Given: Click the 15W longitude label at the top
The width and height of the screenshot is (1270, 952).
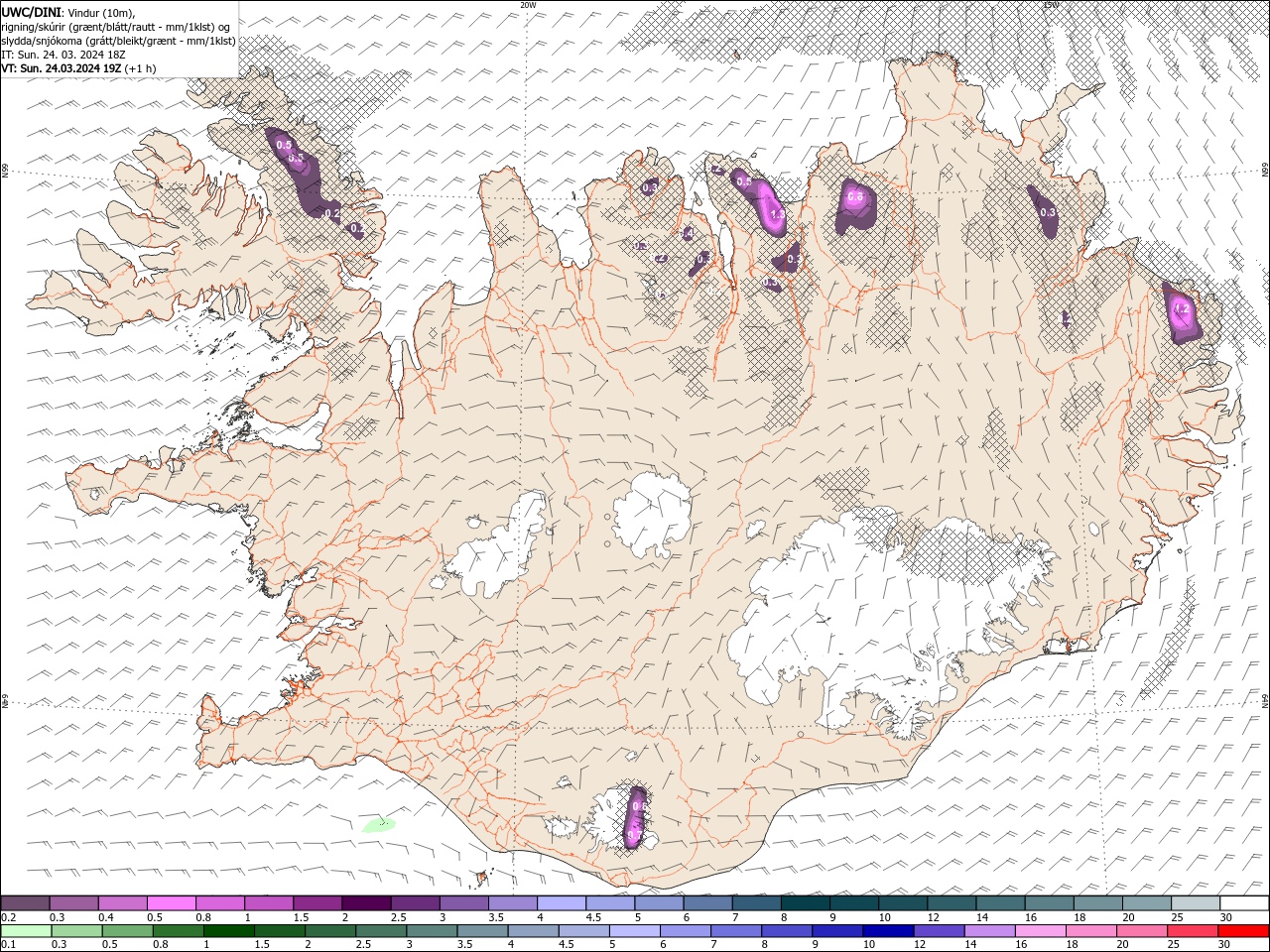Looking at the screenshot, I should click(1051, 5).
